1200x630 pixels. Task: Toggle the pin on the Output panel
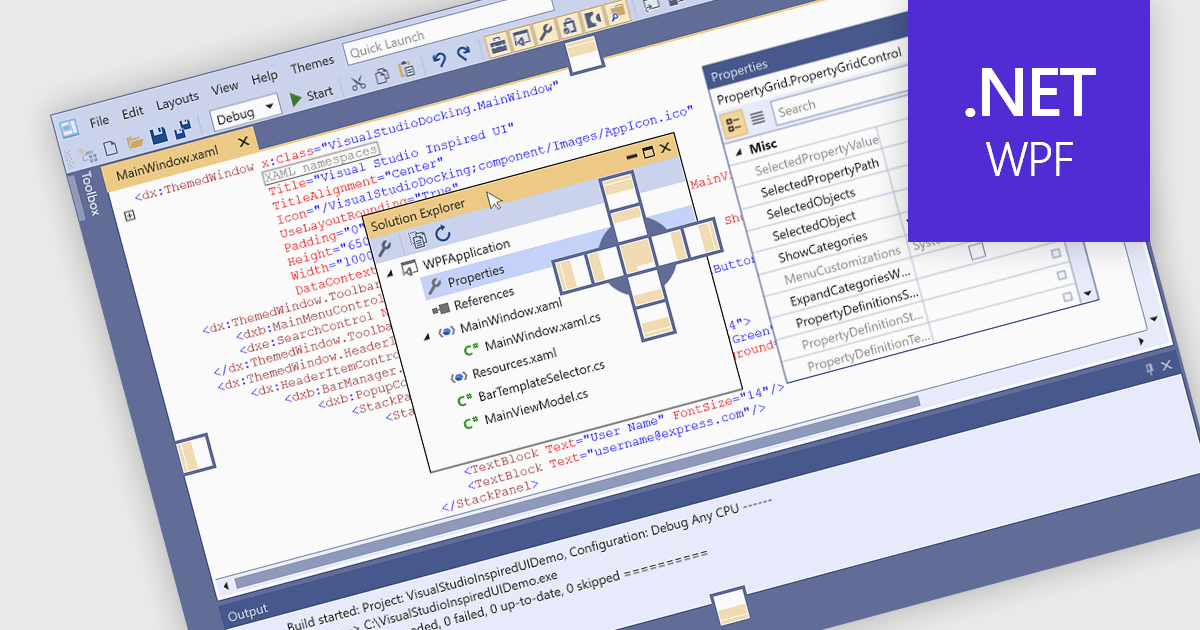click(x=1150, y=368)
